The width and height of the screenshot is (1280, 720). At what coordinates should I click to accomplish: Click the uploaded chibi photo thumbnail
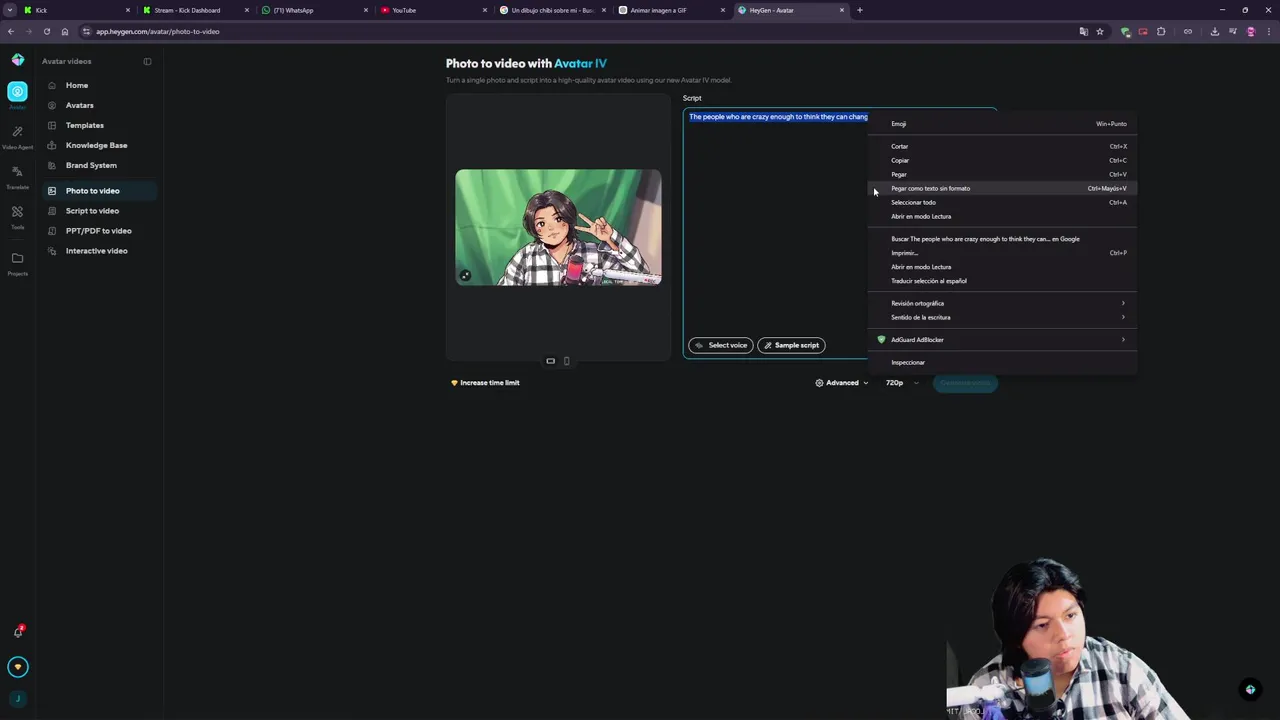click(558, 227)
